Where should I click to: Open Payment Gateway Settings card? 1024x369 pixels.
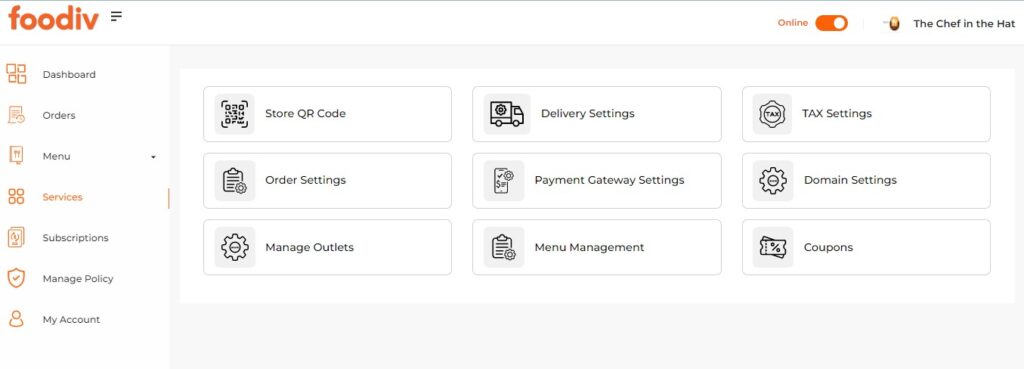click(x=597, y=181)
